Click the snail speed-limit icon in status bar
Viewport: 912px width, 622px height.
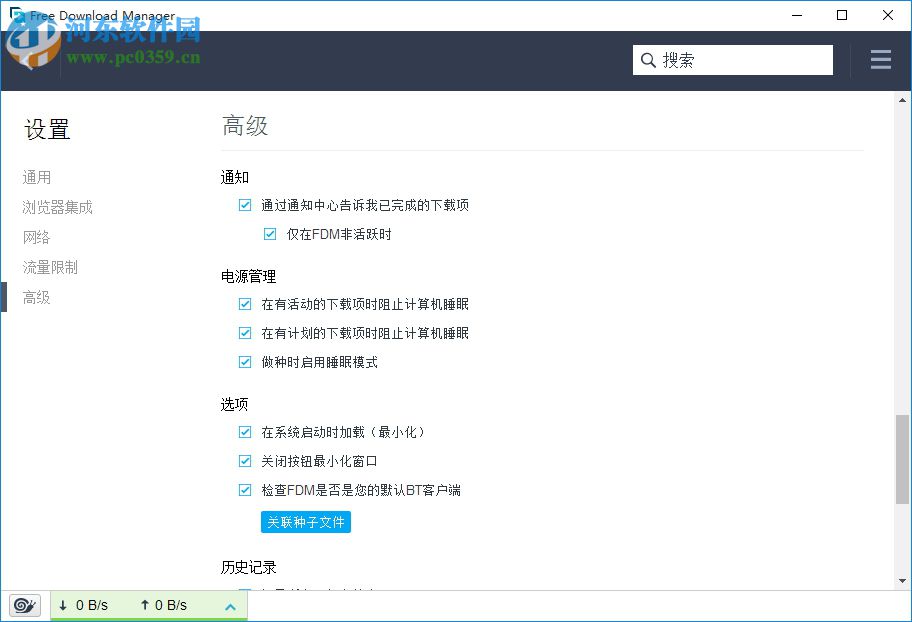(22, 604)
